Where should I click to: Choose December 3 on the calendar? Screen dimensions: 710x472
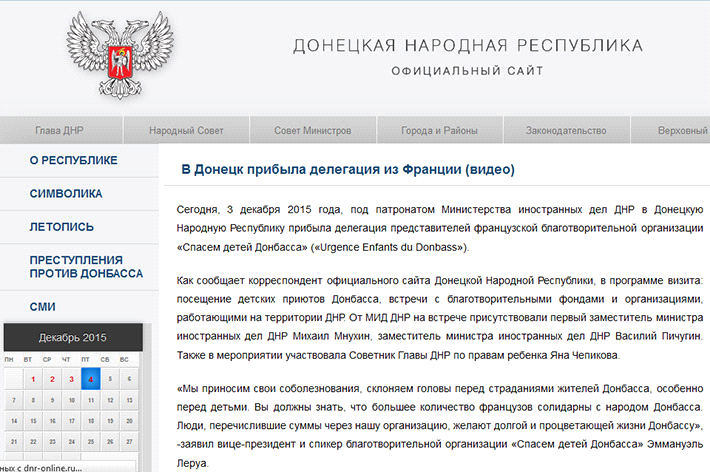(70, 379)
